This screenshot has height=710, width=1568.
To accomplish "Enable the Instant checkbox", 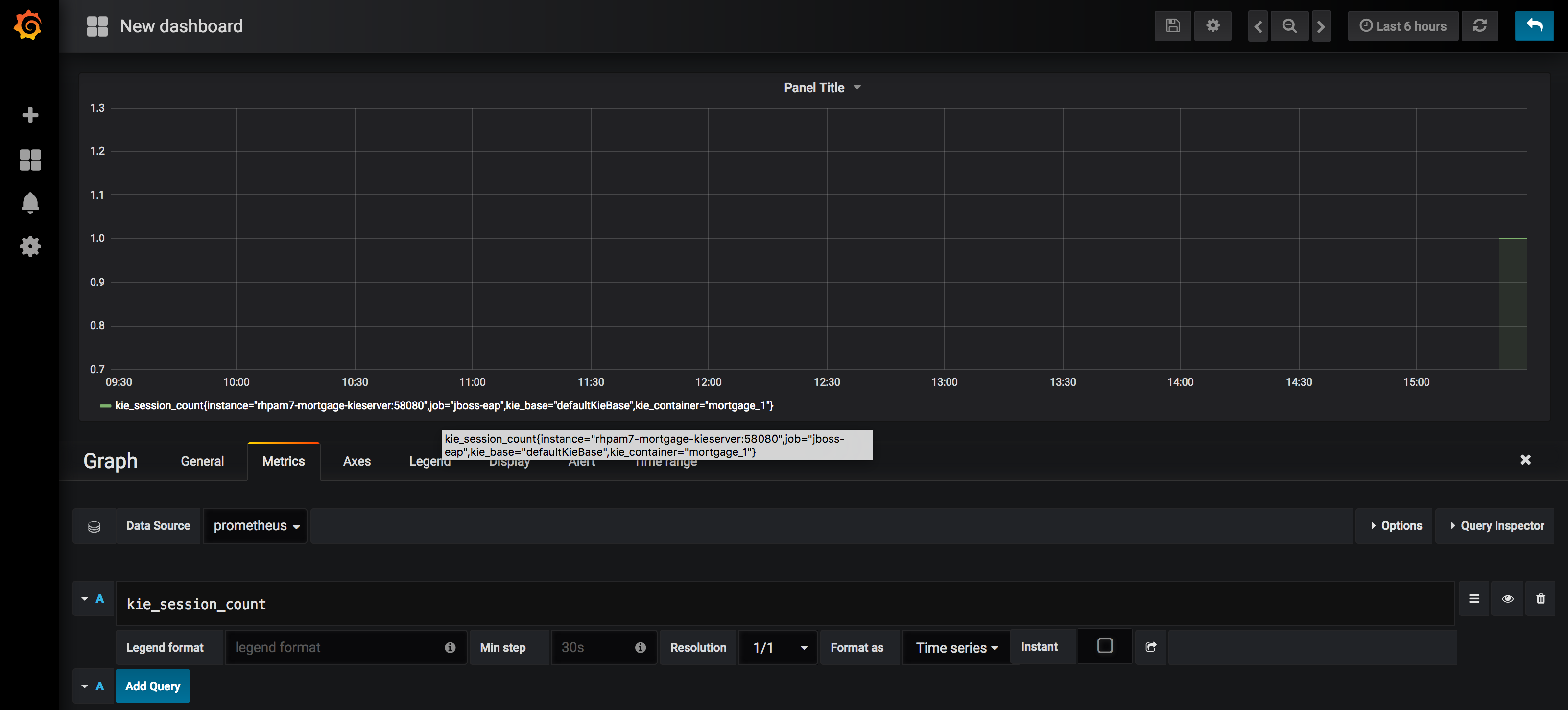I will click(1105, 645).
